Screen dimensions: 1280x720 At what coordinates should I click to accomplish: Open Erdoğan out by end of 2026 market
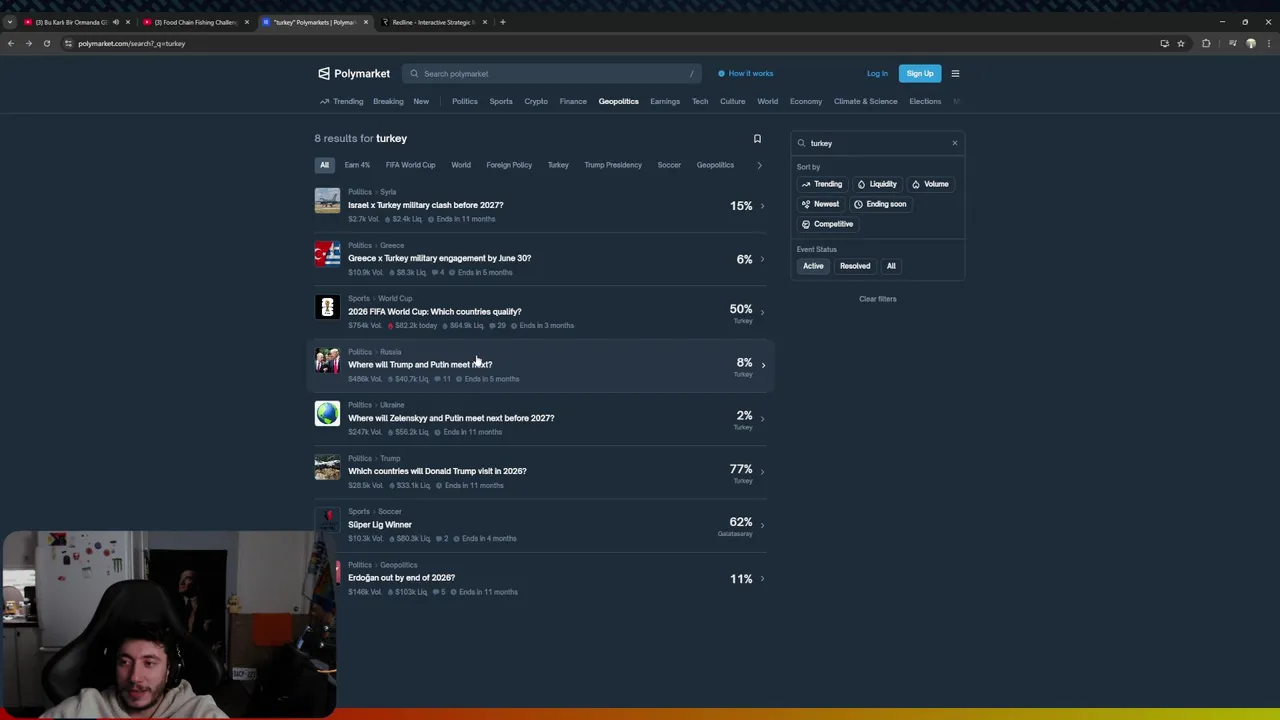pos(401,578)
